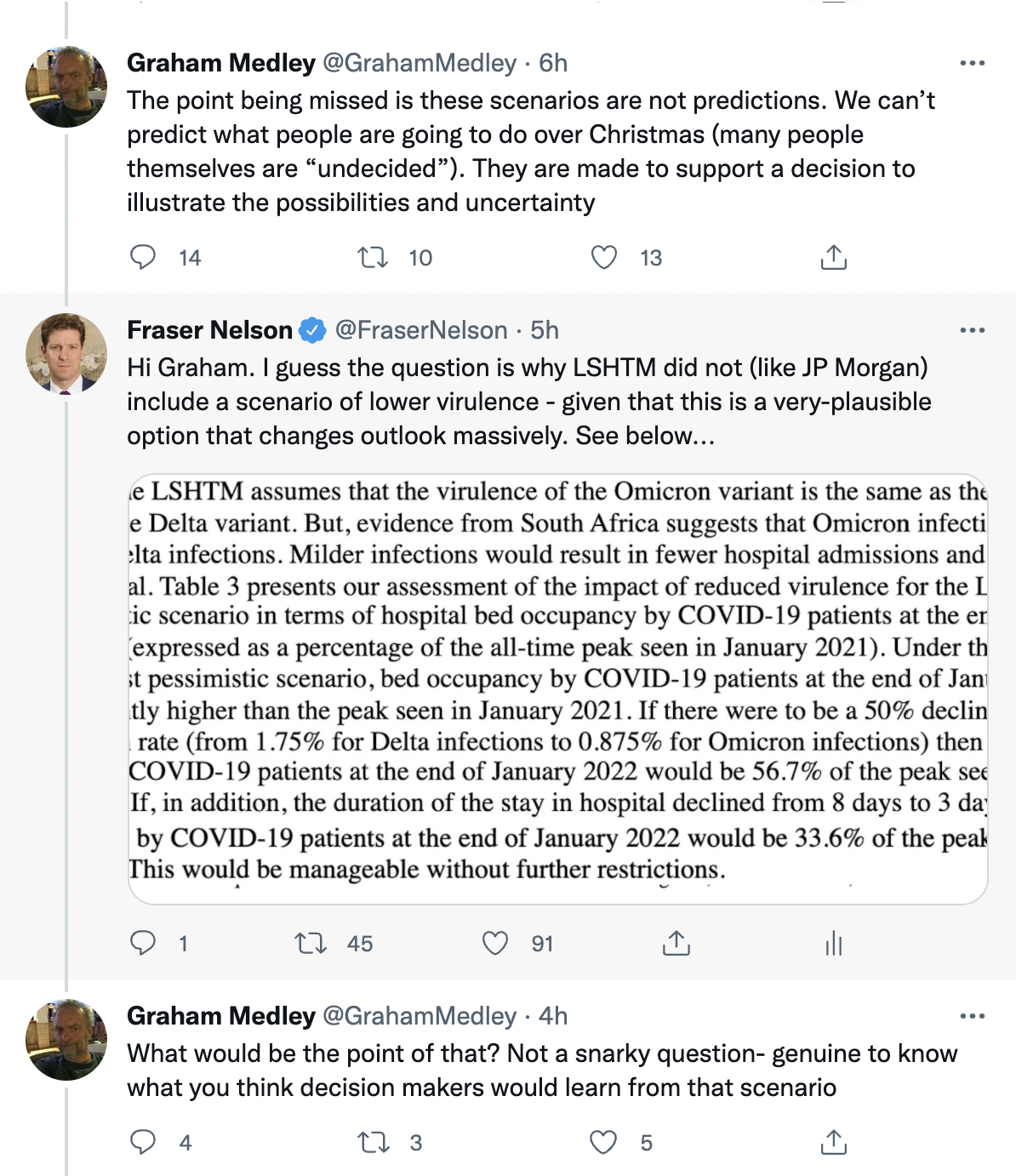
Task: Open Fraser Nelson's profile name link
Action: 209,330
